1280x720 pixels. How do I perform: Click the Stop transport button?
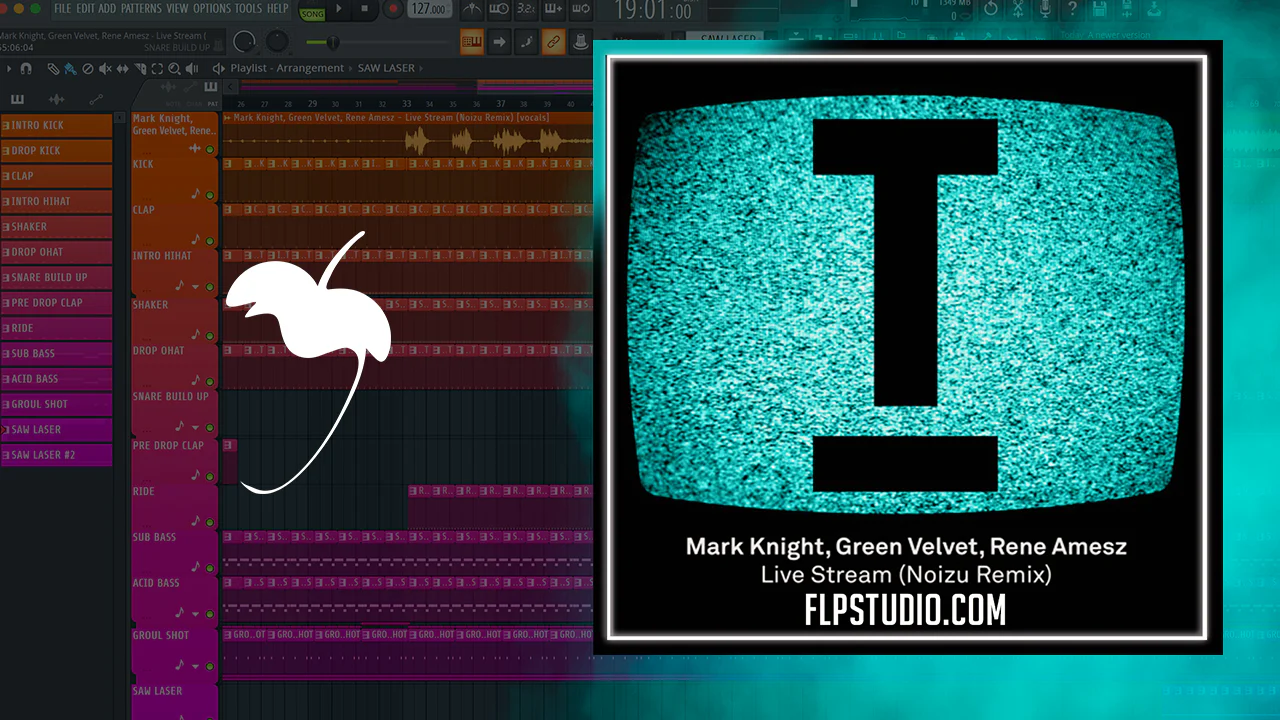click(364, 9)
